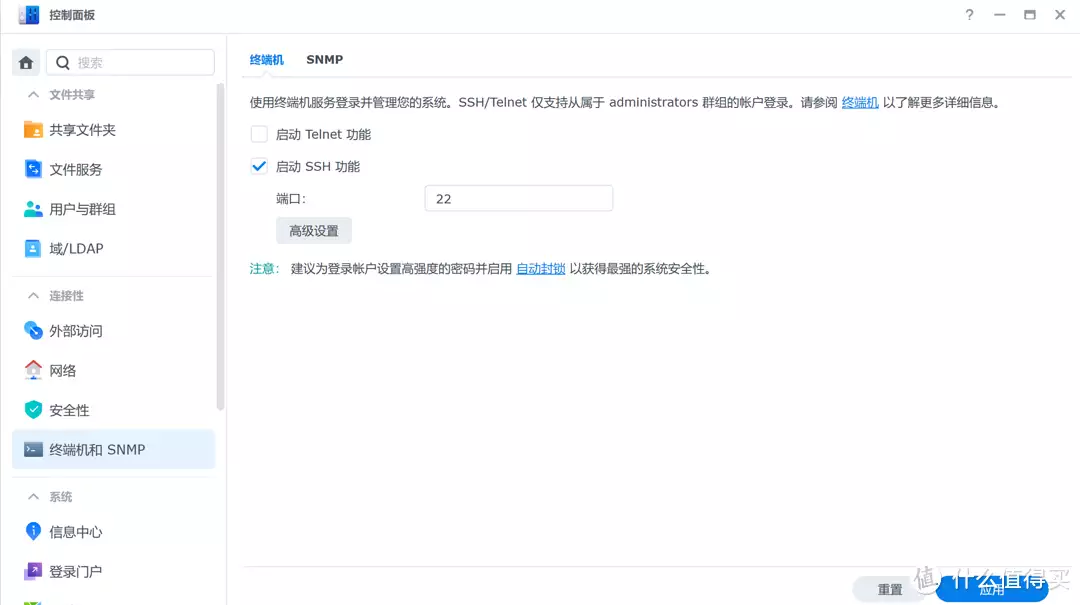This screenshot has width=1080, height=605.
Task: Open 共享文件夹 folder icon
Action: click(33, 130)
